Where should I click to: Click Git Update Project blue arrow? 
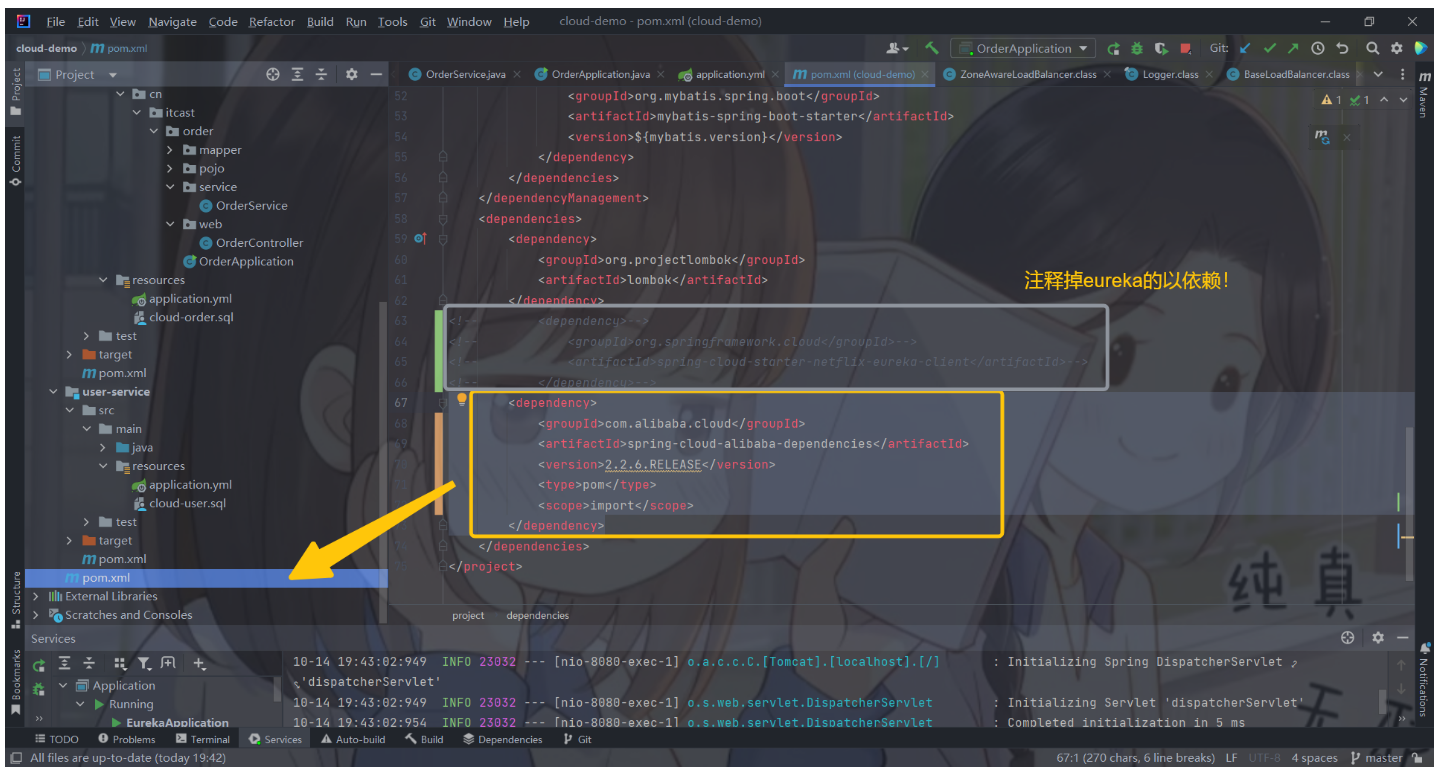pyautogui.click(x=1245, y=48)
